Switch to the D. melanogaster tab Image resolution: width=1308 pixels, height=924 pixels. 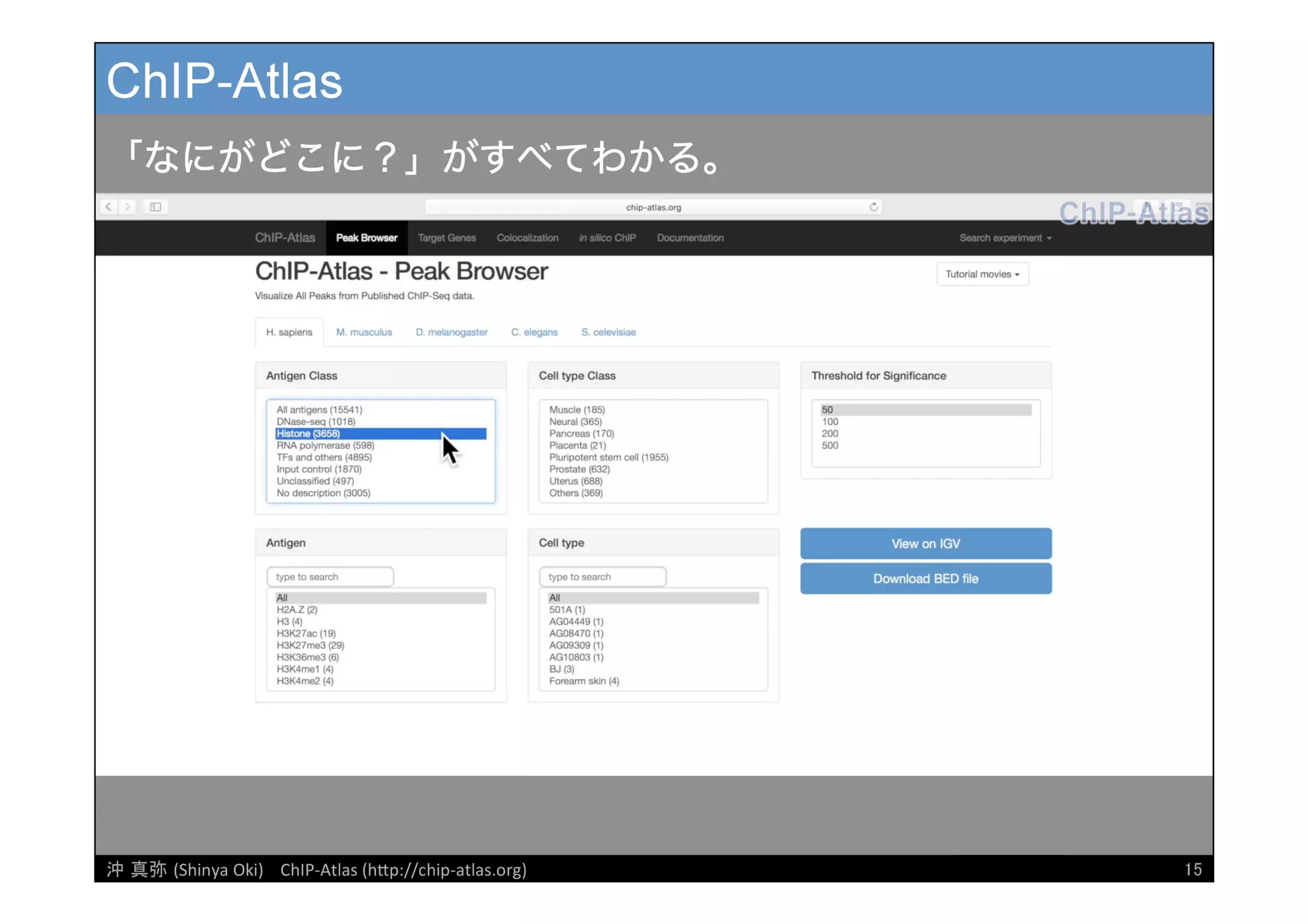452,332
